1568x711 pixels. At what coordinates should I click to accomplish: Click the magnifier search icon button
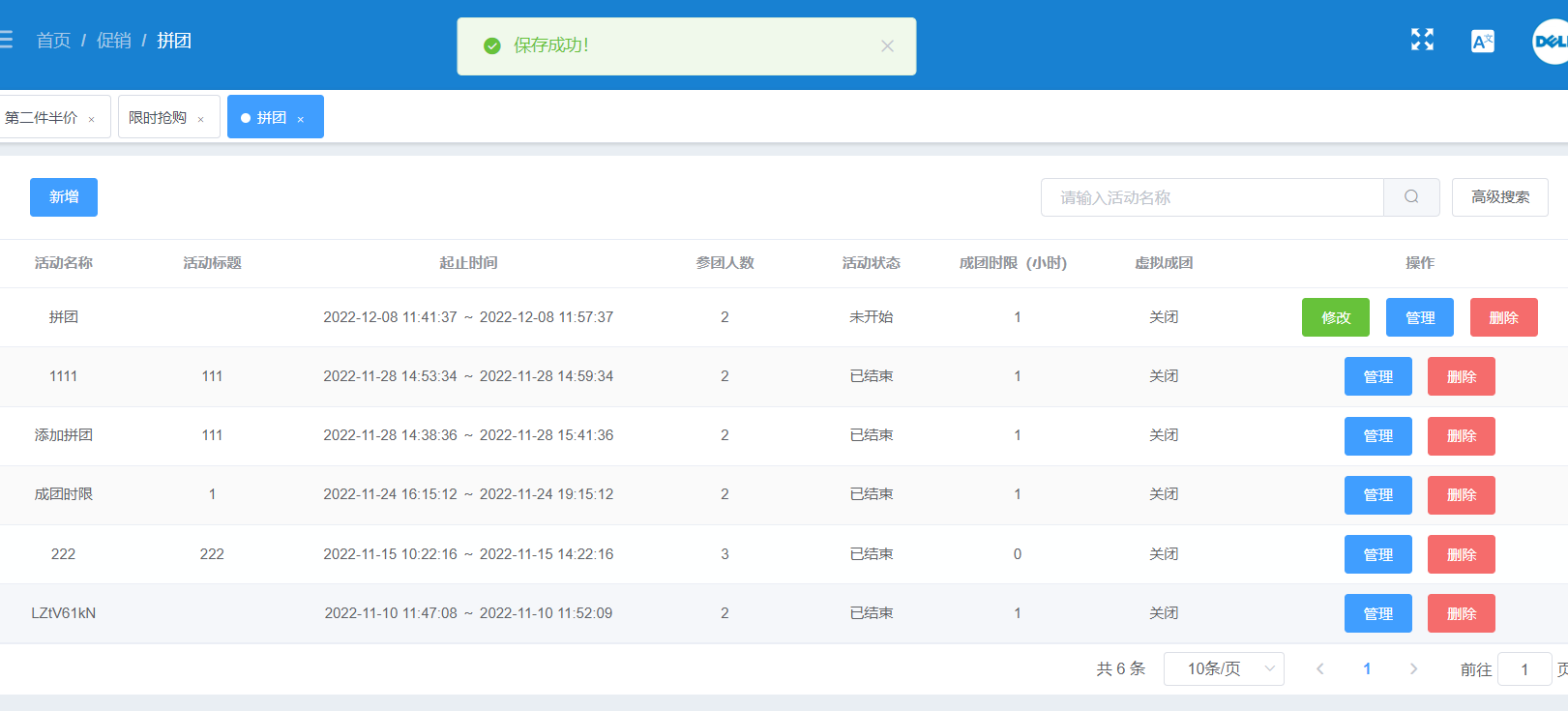click(x=1411, y=197)
